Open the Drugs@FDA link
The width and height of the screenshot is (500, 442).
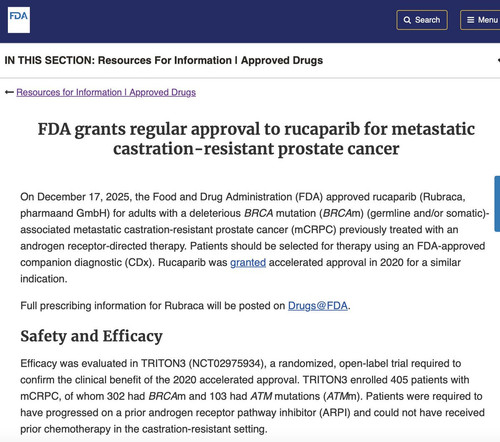(x=318, y=306)
